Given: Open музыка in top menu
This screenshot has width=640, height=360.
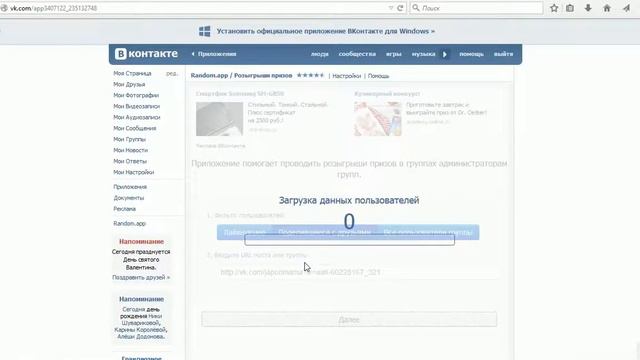Looking at the screenshot, I should coord(423,54).
